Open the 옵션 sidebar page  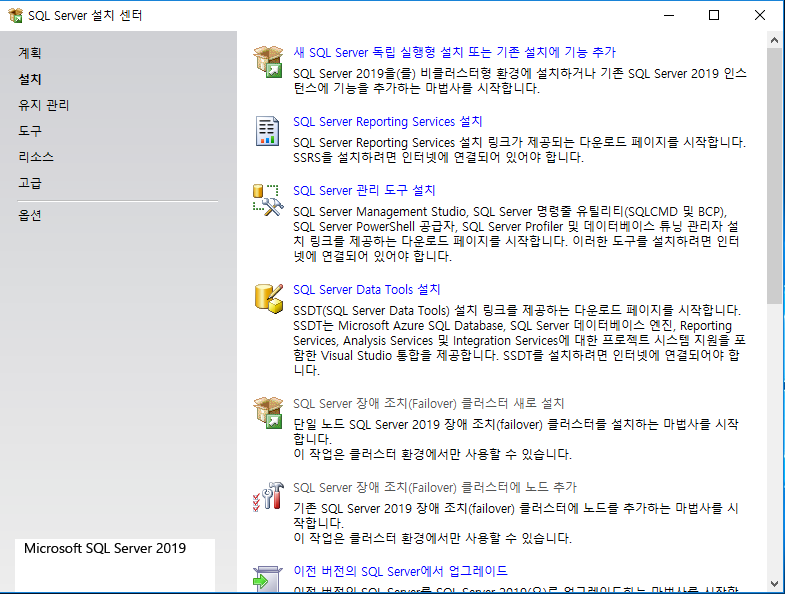click(30, 216)
